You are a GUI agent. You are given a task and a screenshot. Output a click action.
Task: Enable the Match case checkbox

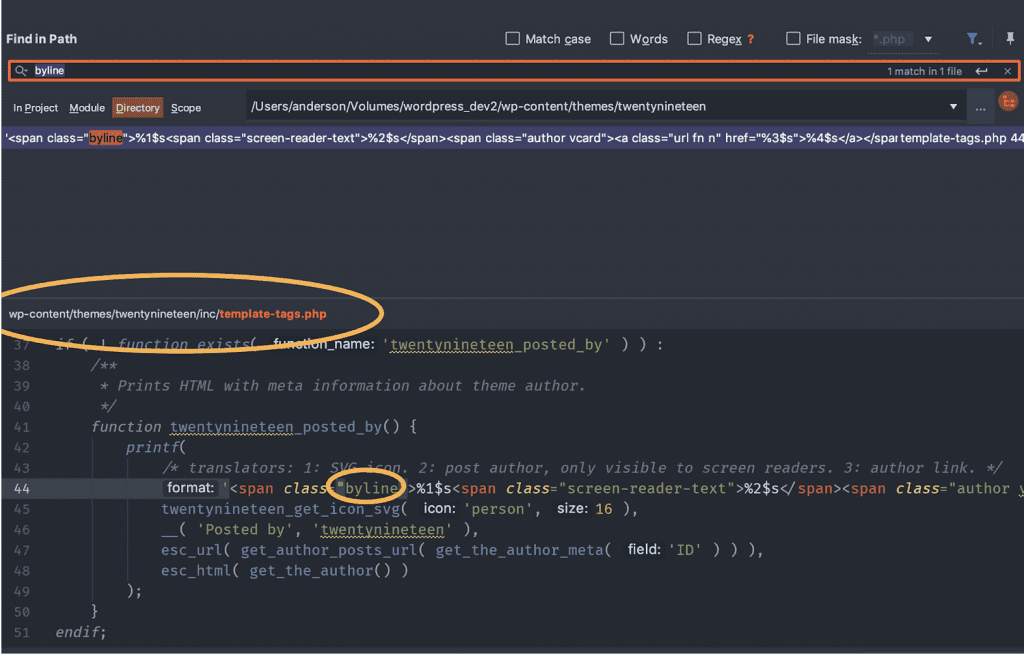click(513, 39)
